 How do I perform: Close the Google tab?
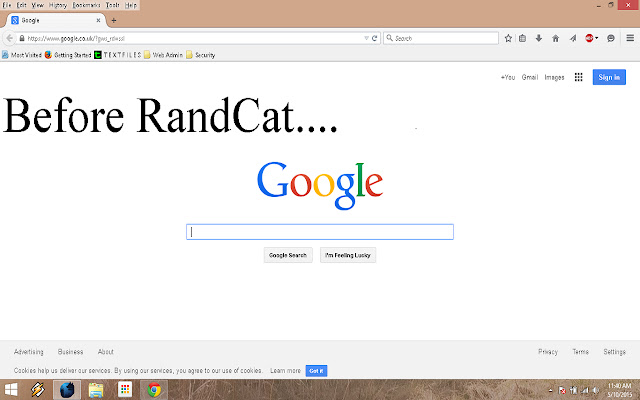[x=98, y=20]
